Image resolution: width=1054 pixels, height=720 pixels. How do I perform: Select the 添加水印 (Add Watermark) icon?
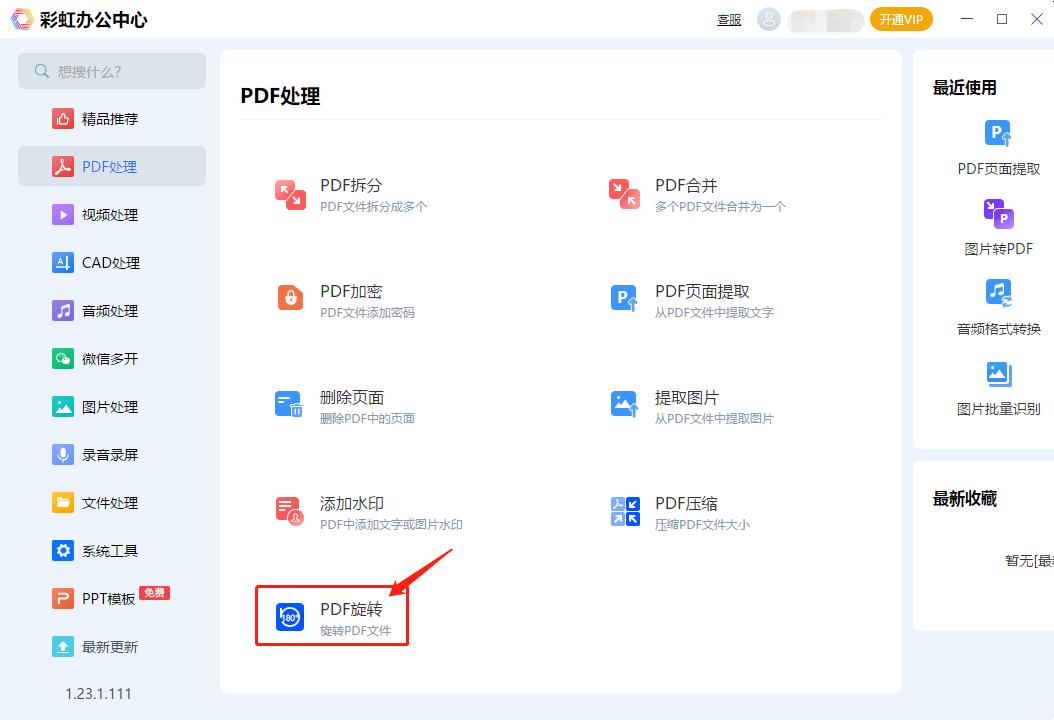pos(289,513)
